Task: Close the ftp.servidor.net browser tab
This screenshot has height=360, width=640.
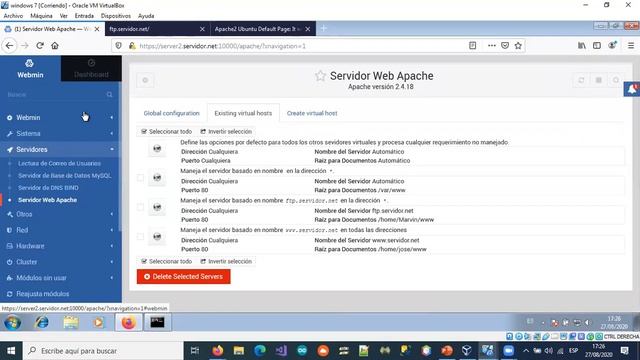Action: 202,29
